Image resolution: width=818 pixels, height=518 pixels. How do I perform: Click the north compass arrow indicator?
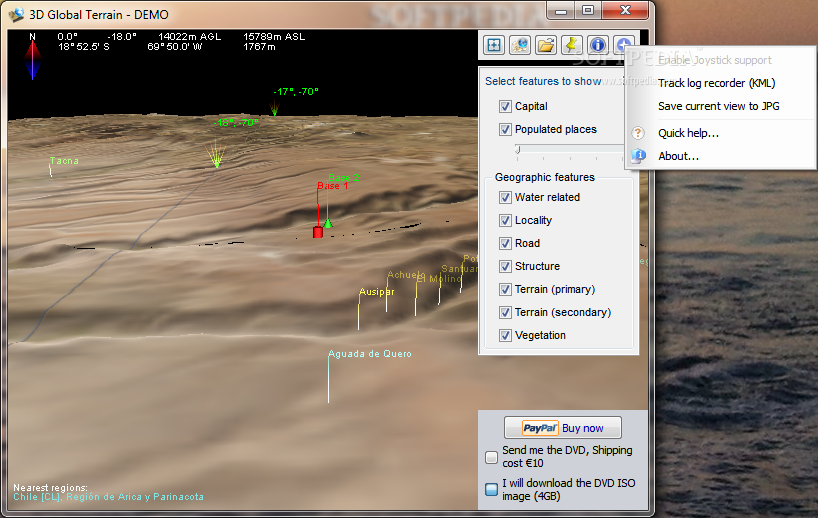point(32,59)
